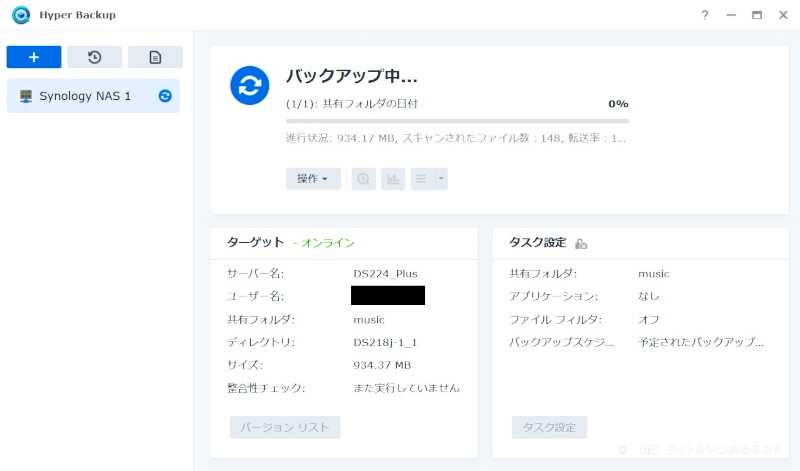Viewport: 800px width, 471px height.
Task: Click the ファイル フィルタ value オフ
Action: [648, 319]
